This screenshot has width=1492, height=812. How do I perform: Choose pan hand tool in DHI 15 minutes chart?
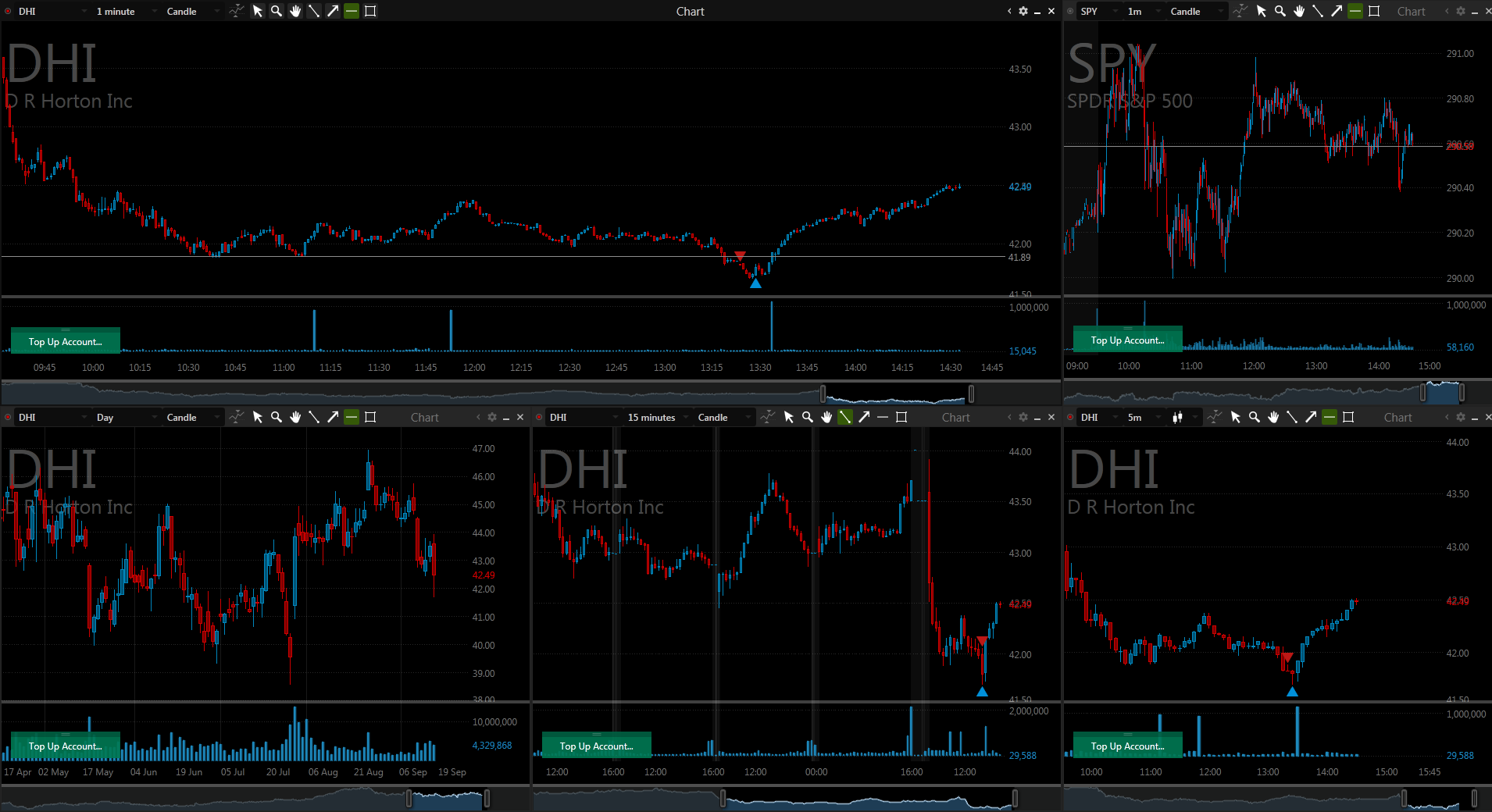coord(826,417)
